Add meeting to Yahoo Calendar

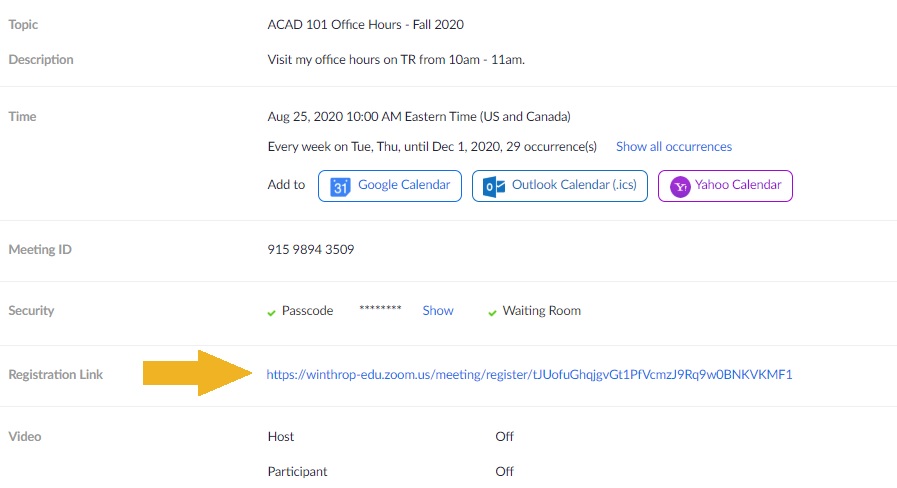[725, 185]
